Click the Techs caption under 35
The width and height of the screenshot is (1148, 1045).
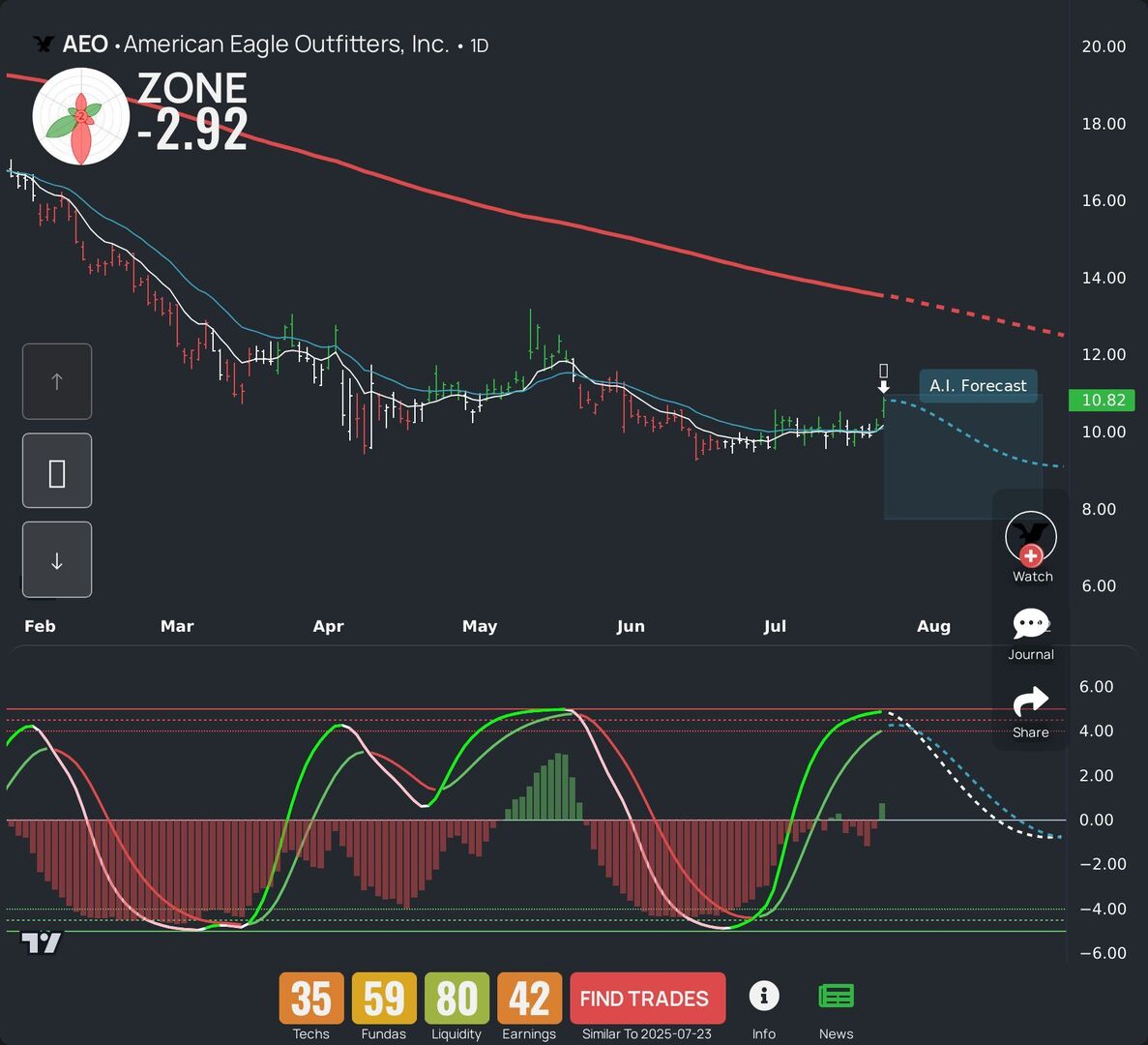pos(311,1034)
